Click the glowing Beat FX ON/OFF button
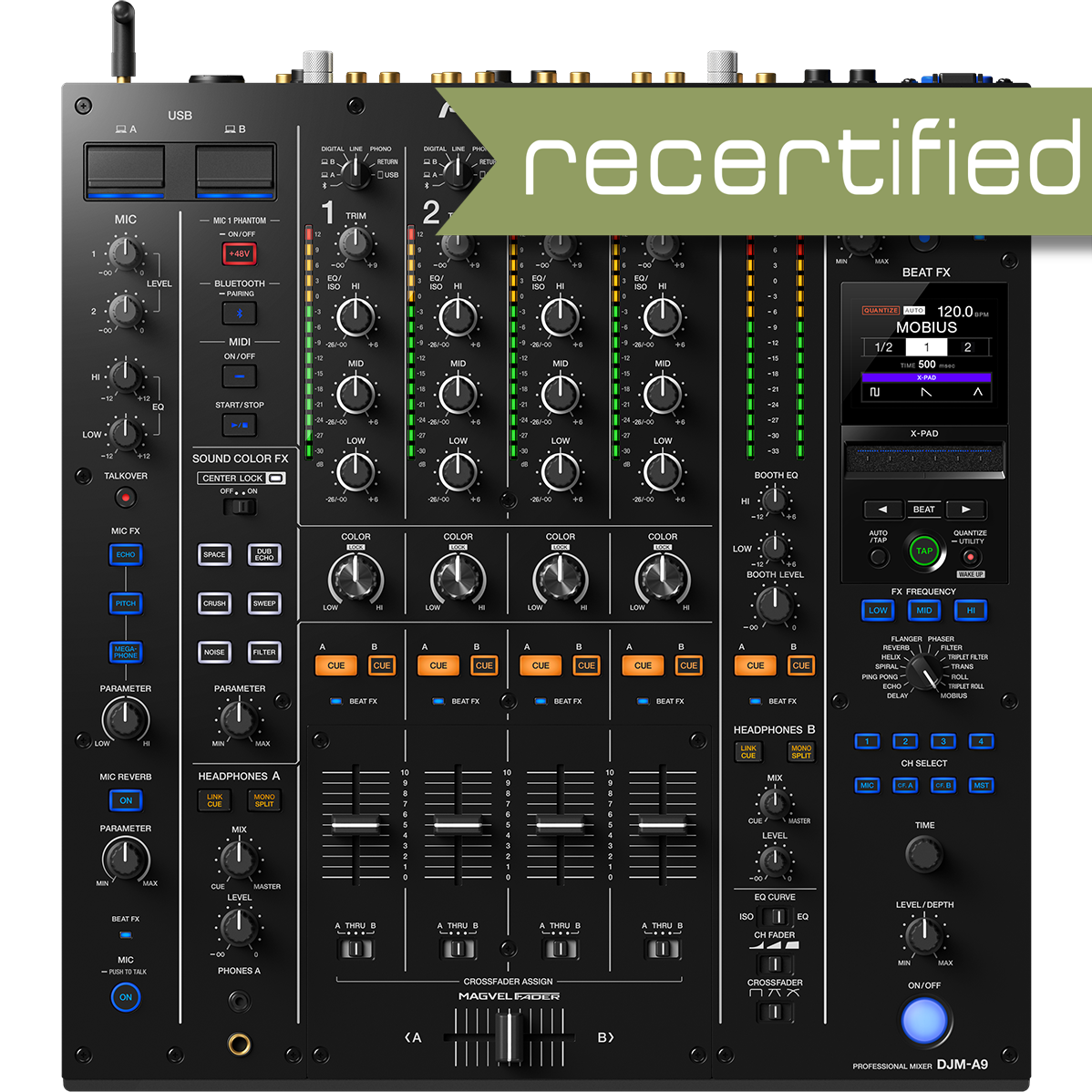 924,1021
